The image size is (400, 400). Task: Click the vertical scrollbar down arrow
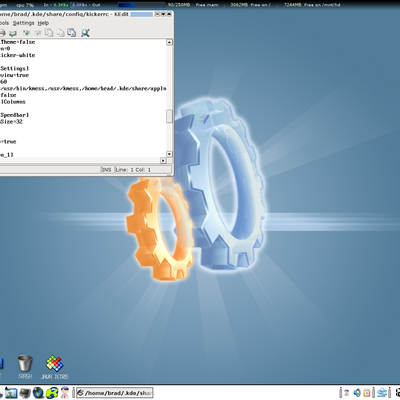[x=169, y=154]
